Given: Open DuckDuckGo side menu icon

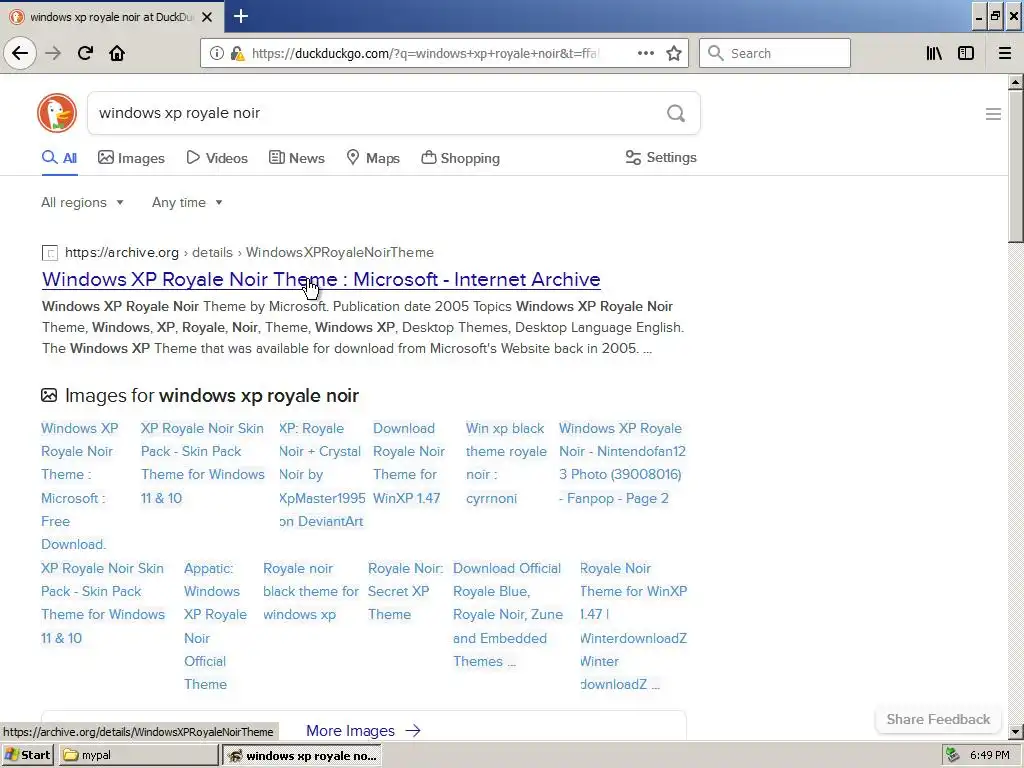Looking at the screenshot, I should click(x=993, y=114).
